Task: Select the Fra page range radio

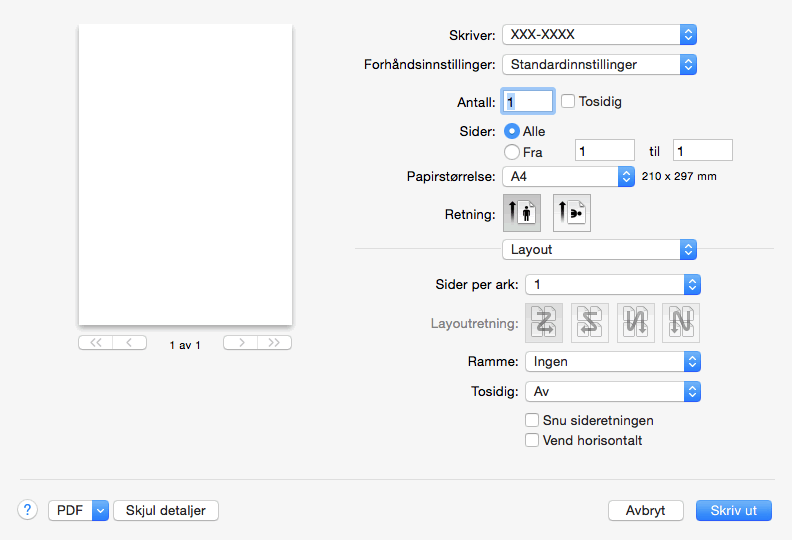Action: 512,152
